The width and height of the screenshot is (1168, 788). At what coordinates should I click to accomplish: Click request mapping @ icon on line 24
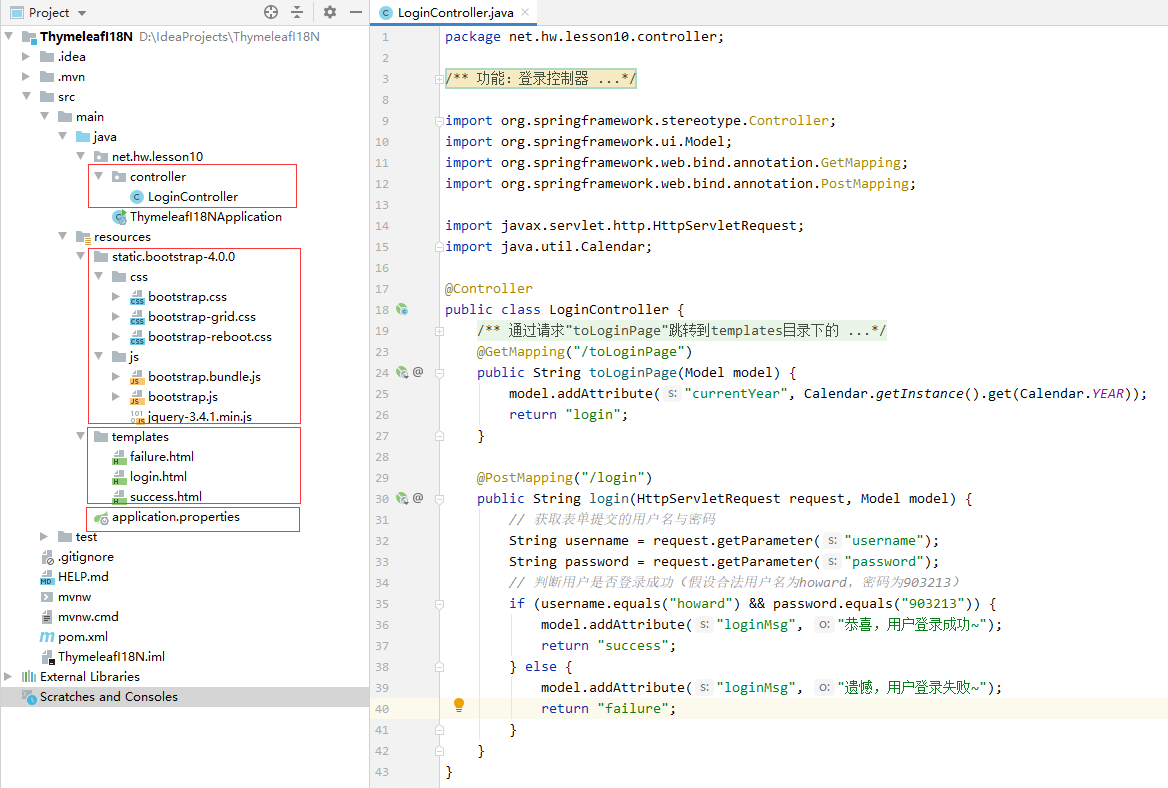[x=418, y=372]
